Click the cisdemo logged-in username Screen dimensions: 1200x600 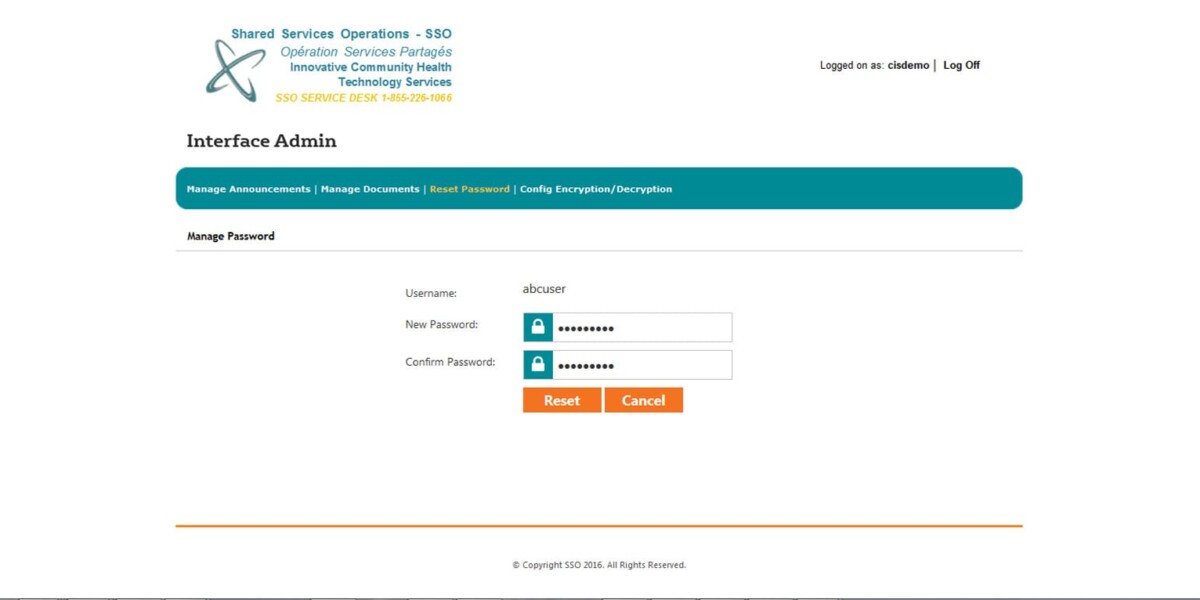coord(908,65)
